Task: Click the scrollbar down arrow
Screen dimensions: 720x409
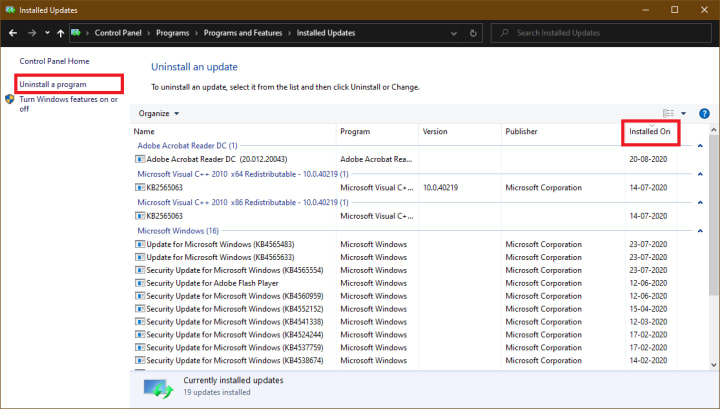Action: point(714,365)
